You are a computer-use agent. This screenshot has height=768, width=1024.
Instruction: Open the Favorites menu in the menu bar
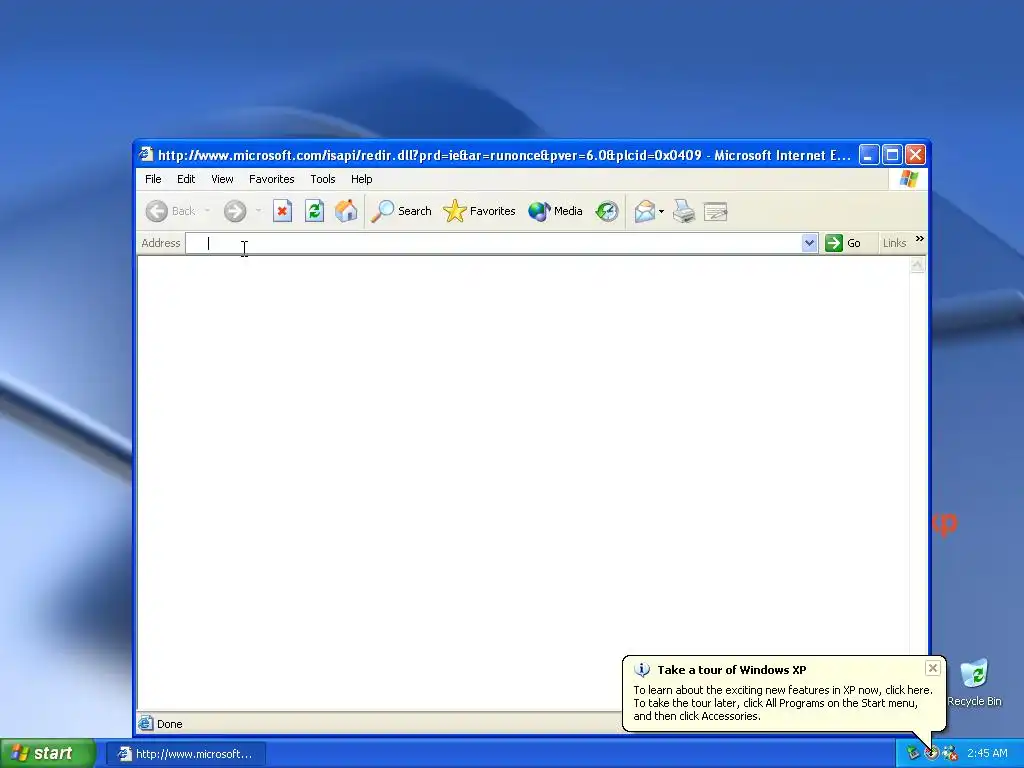coord(272,179)
